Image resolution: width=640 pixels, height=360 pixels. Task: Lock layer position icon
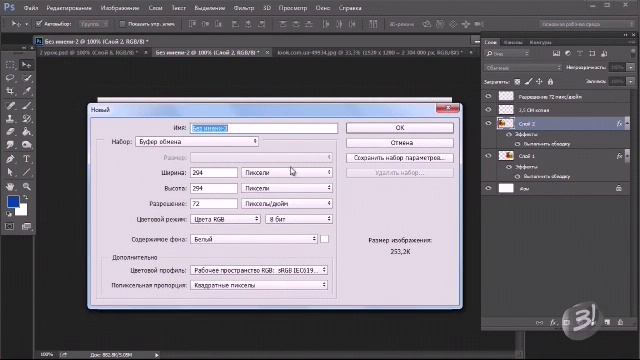(x=540, y=82)
